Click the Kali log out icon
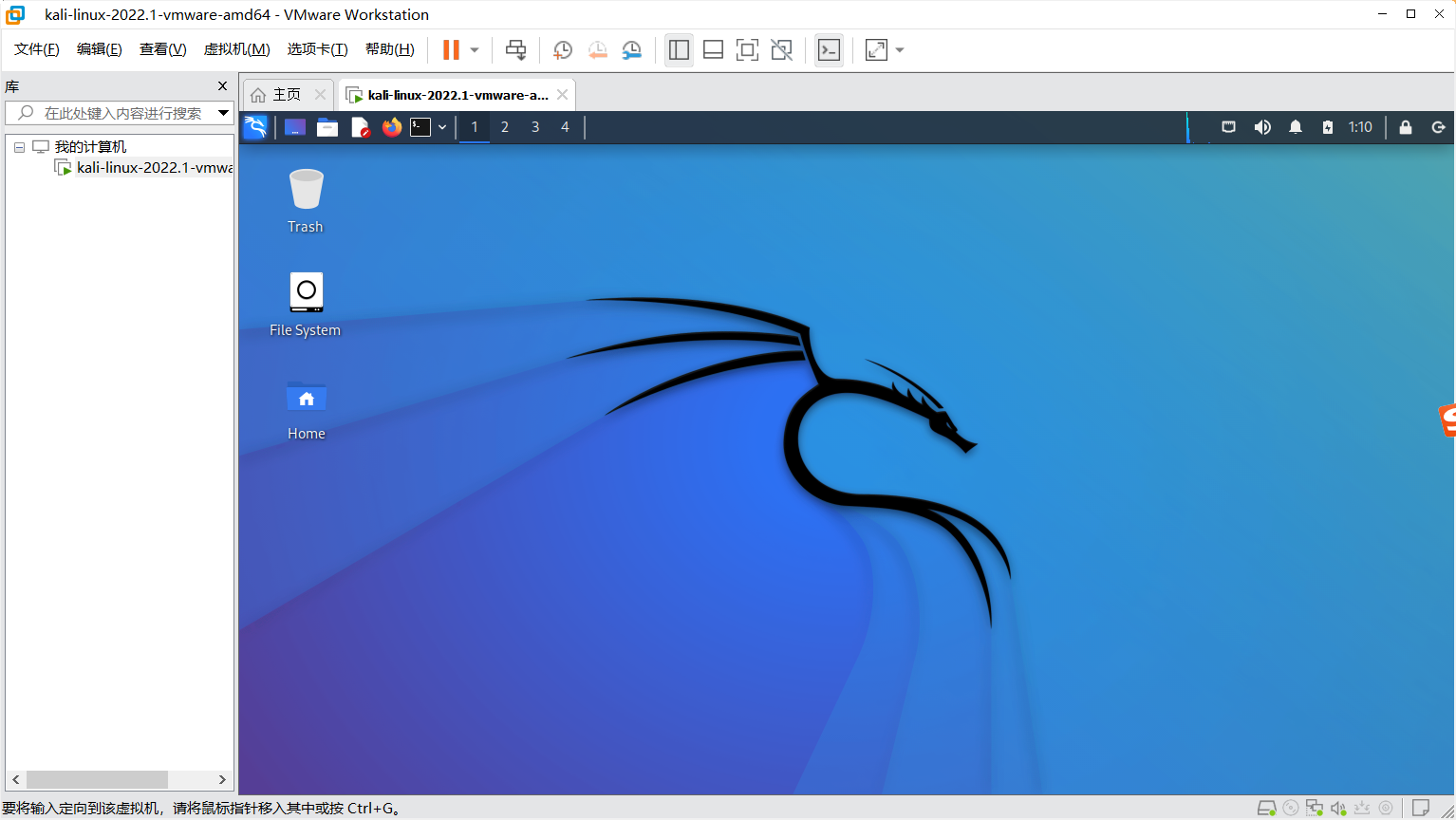 (x=1439, y=127)
